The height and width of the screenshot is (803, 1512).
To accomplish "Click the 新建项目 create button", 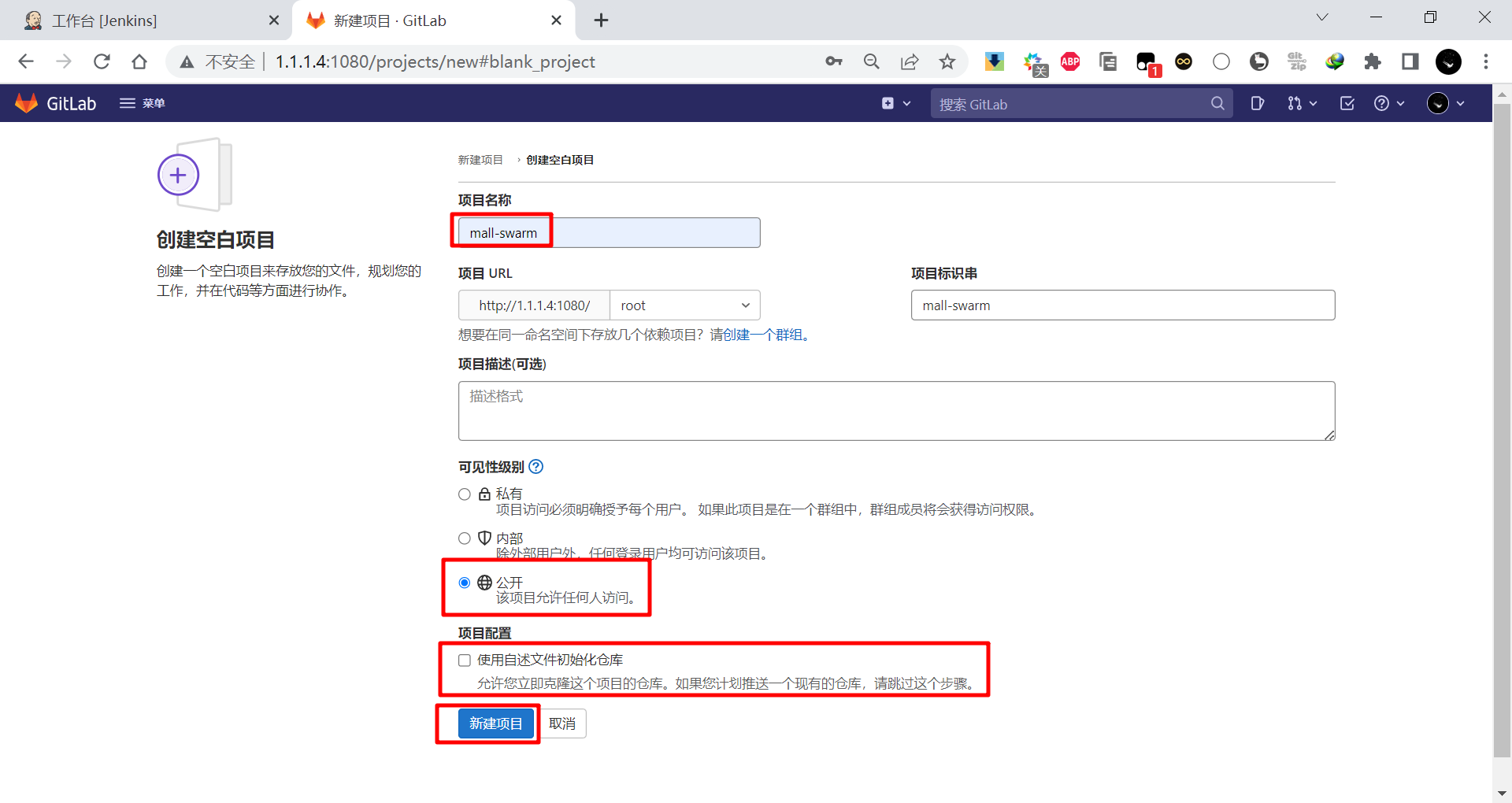I will click(x=495, y=723).
